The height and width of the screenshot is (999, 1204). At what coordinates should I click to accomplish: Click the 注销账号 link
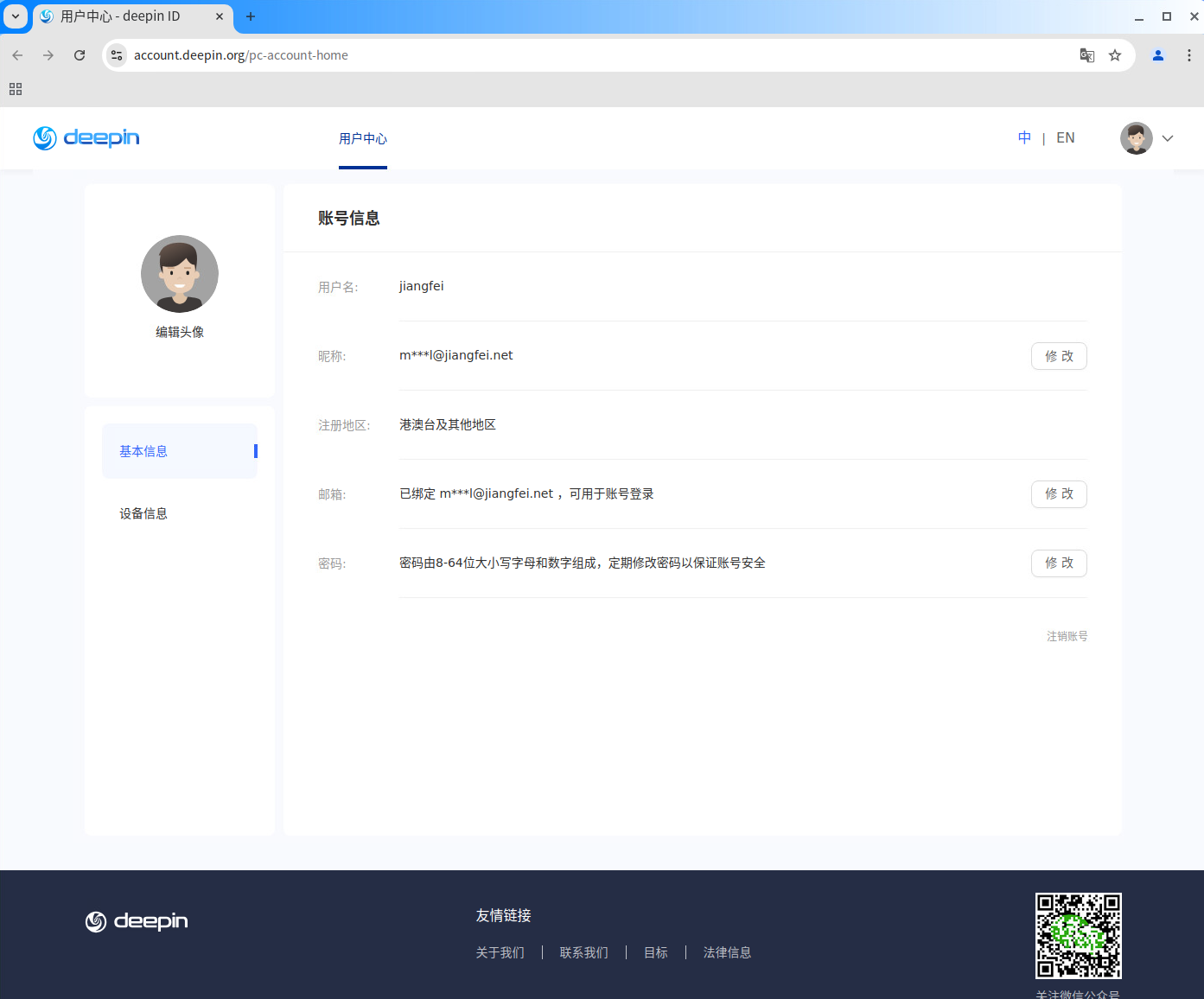pyautogui.click(x=1067, y=636)
